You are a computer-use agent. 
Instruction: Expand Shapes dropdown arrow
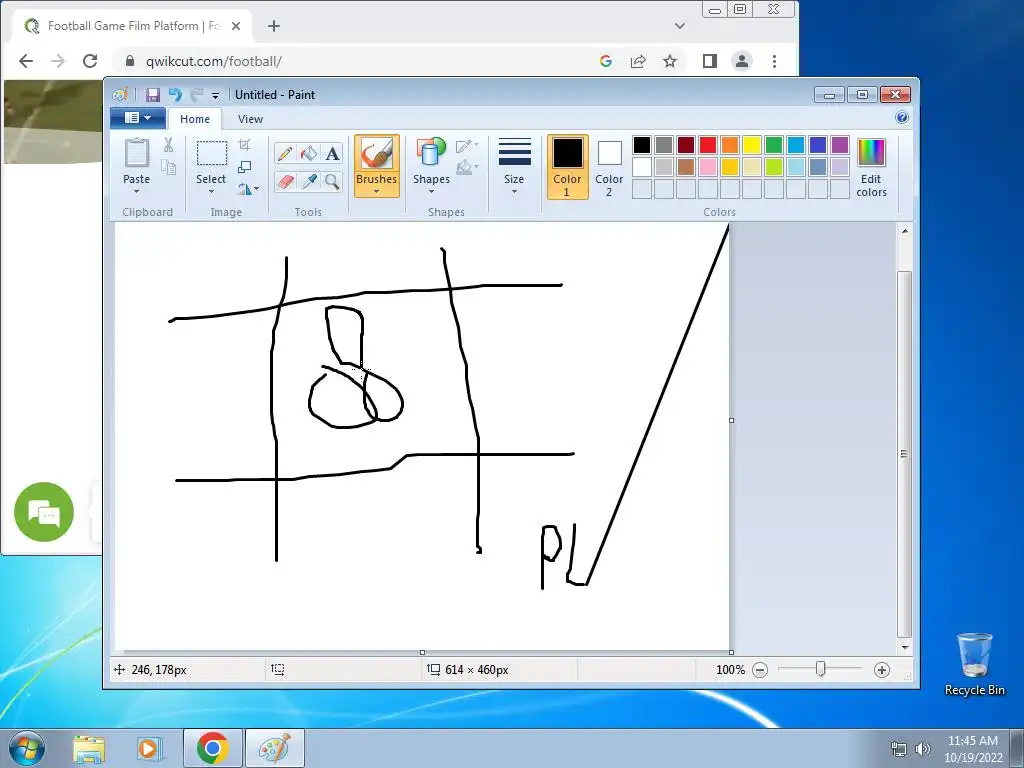tap(431, 192)
